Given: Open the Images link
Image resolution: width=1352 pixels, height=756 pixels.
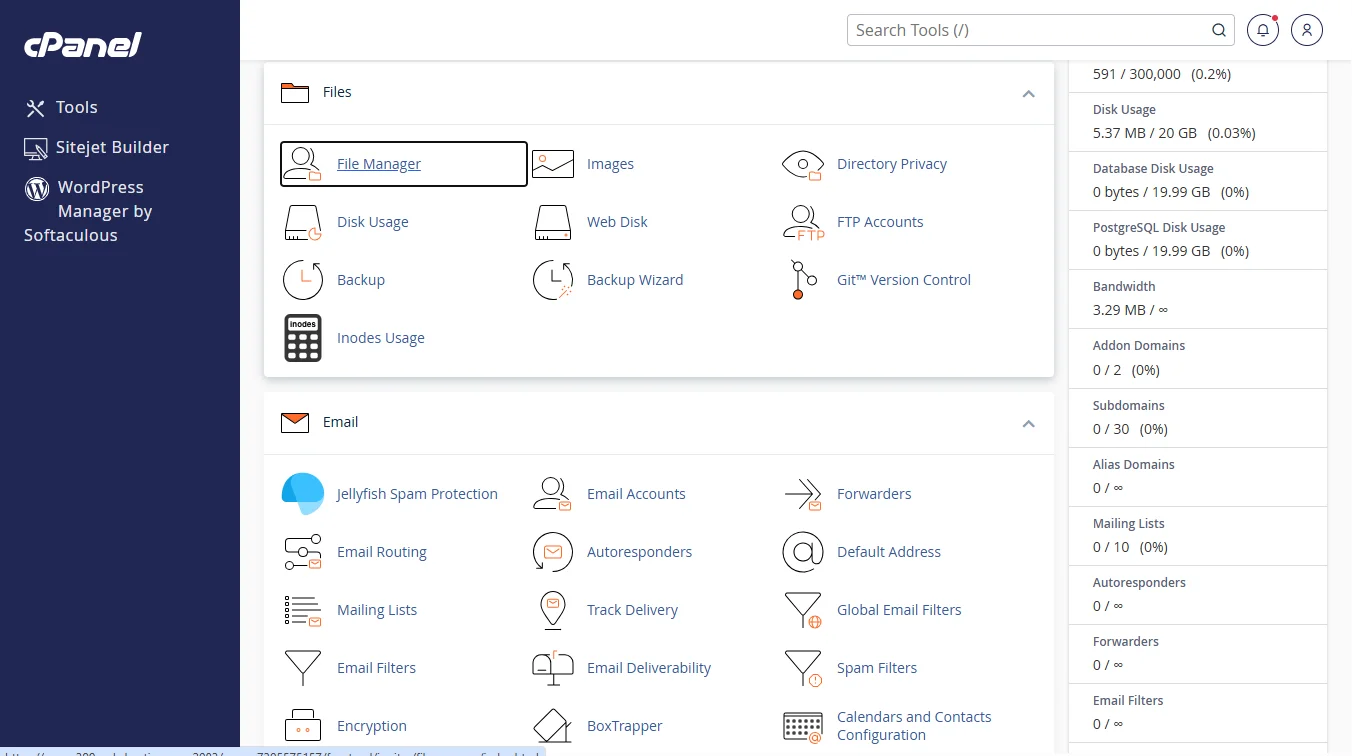Looking at the screenshot, I should pyautogui.click(x=610, y=164).
